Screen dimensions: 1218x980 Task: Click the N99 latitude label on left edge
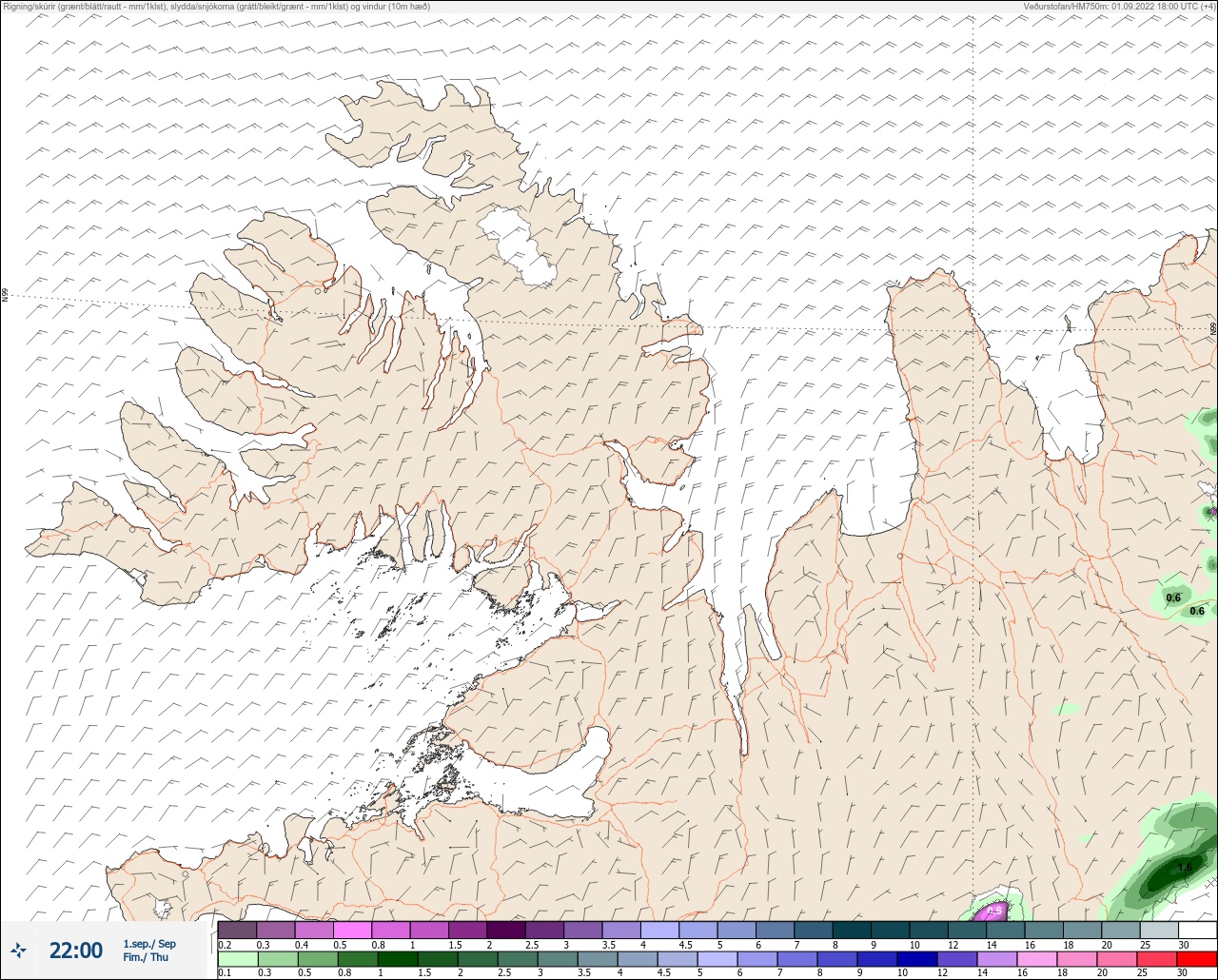(x=5, y=296)
